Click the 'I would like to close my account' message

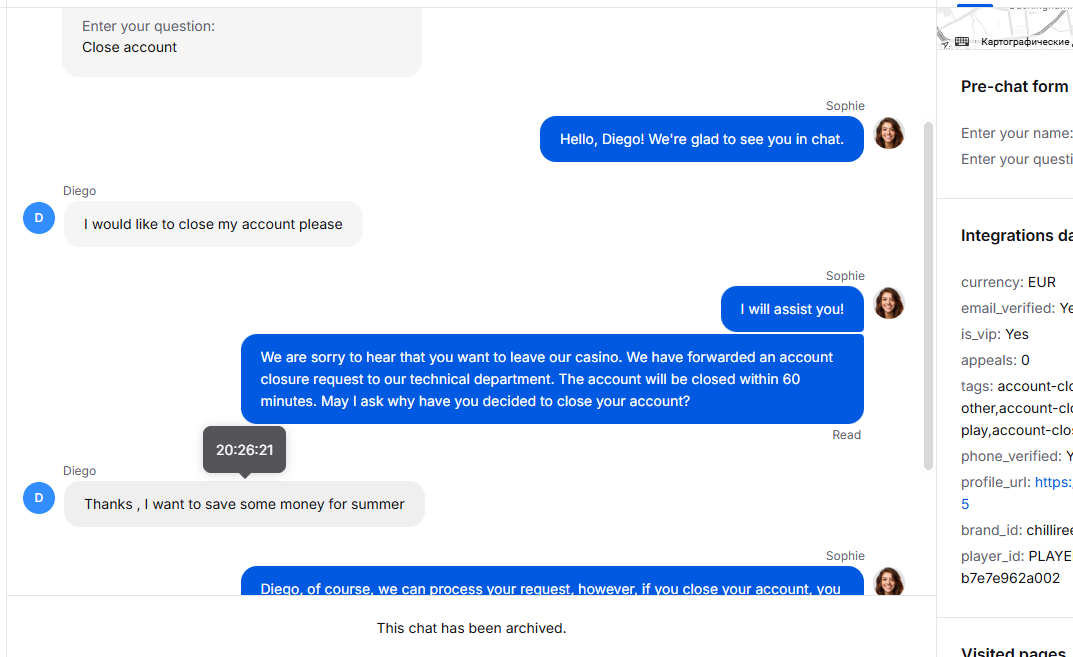tap(213, 224)
